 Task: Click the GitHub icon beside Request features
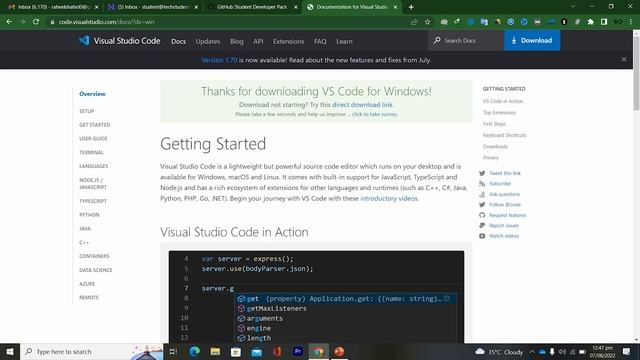(482, 215)
